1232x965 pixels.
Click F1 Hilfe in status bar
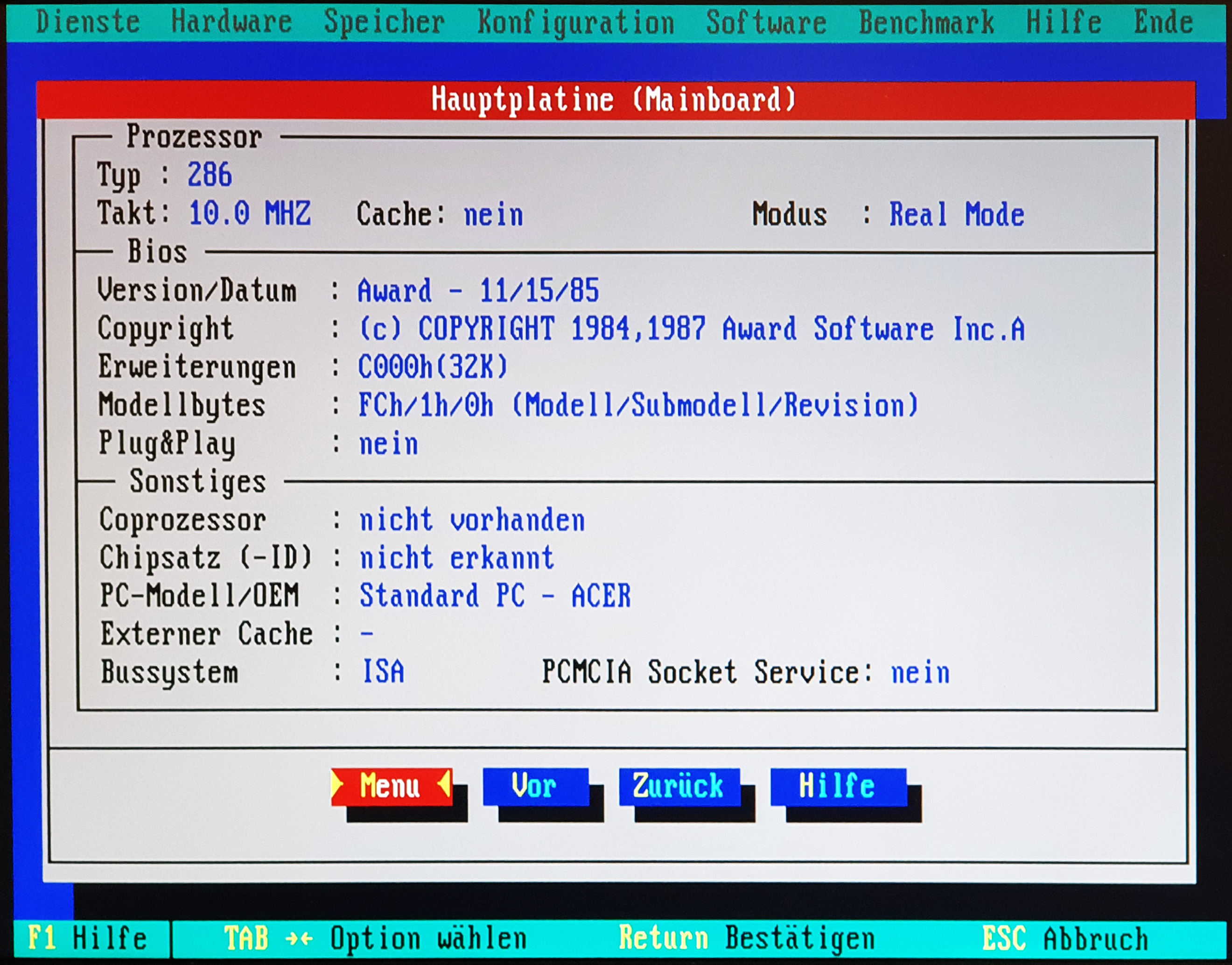88,938
